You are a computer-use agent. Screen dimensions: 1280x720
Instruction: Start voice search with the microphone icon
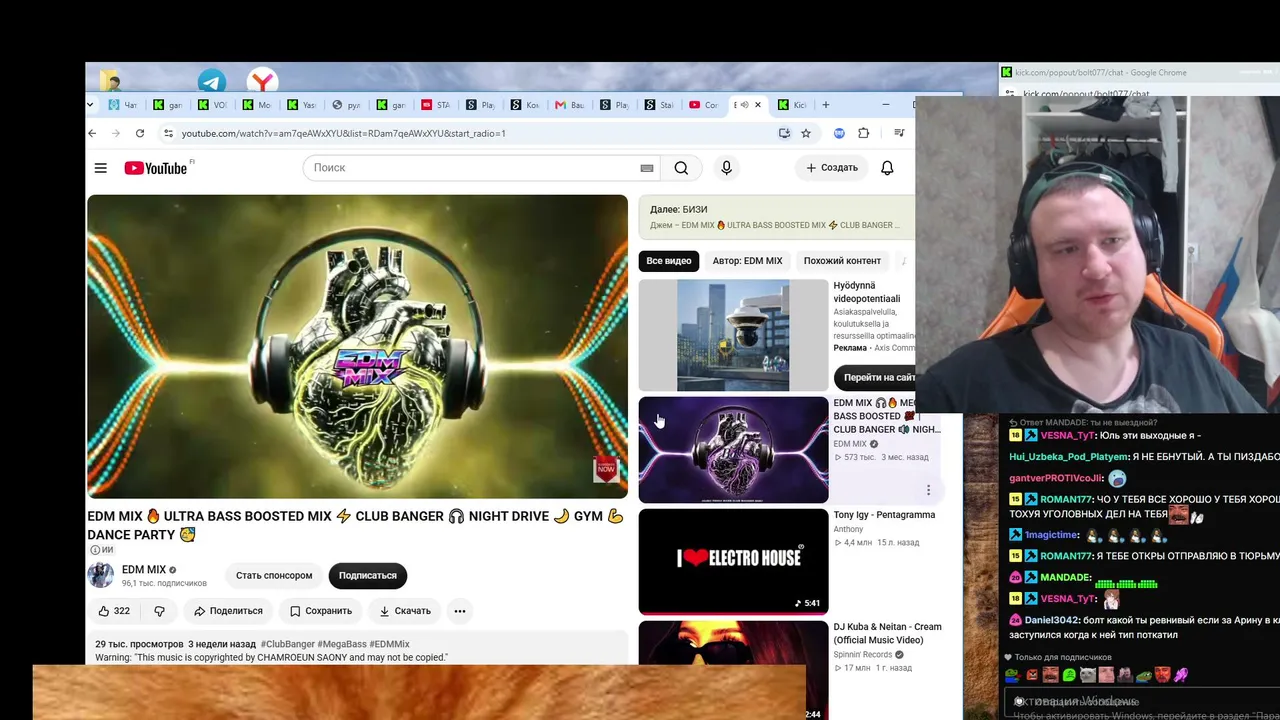(727, 168)
